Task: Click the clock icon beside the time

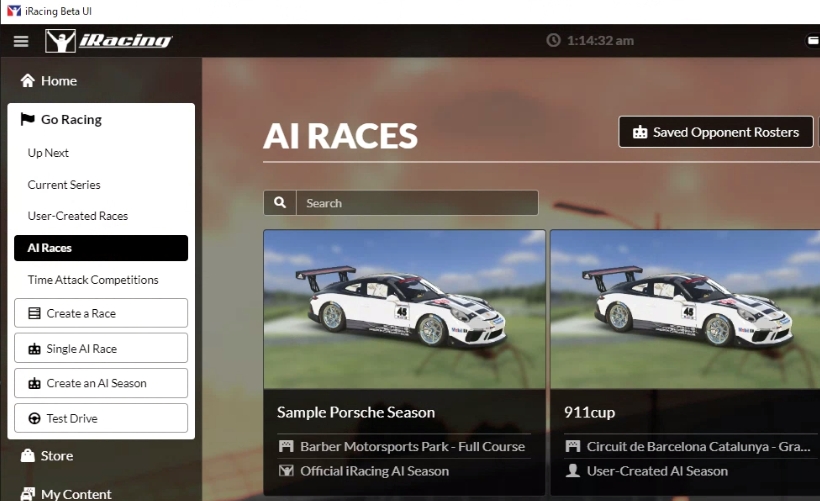Action: (x=553, y=40)
